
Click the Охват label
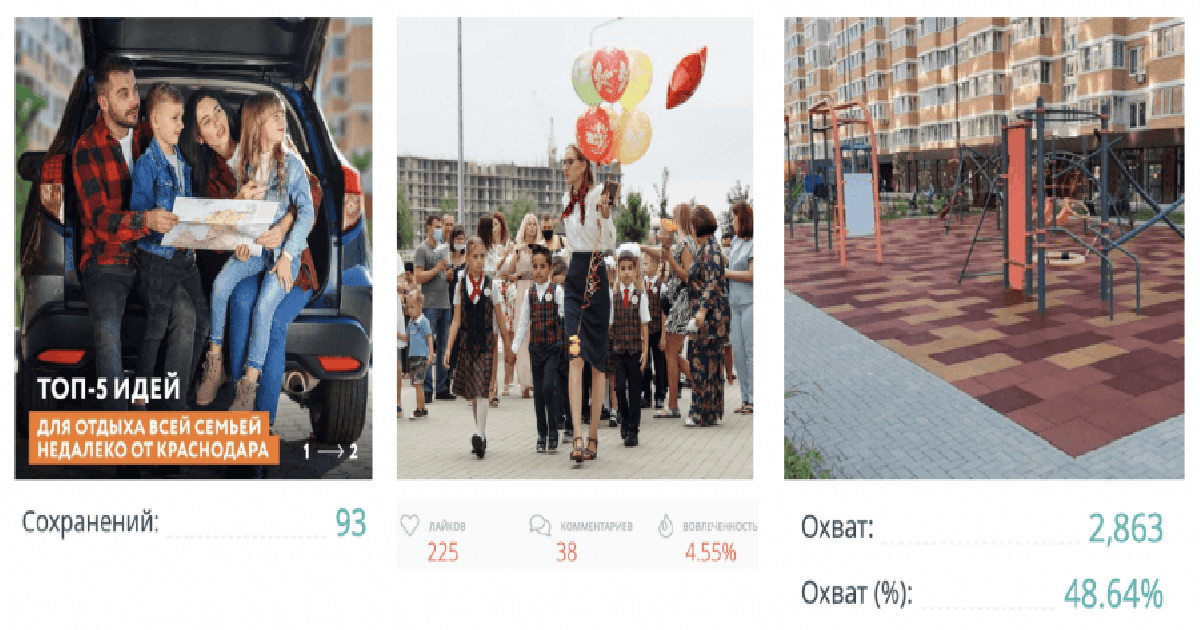(837, 529)
